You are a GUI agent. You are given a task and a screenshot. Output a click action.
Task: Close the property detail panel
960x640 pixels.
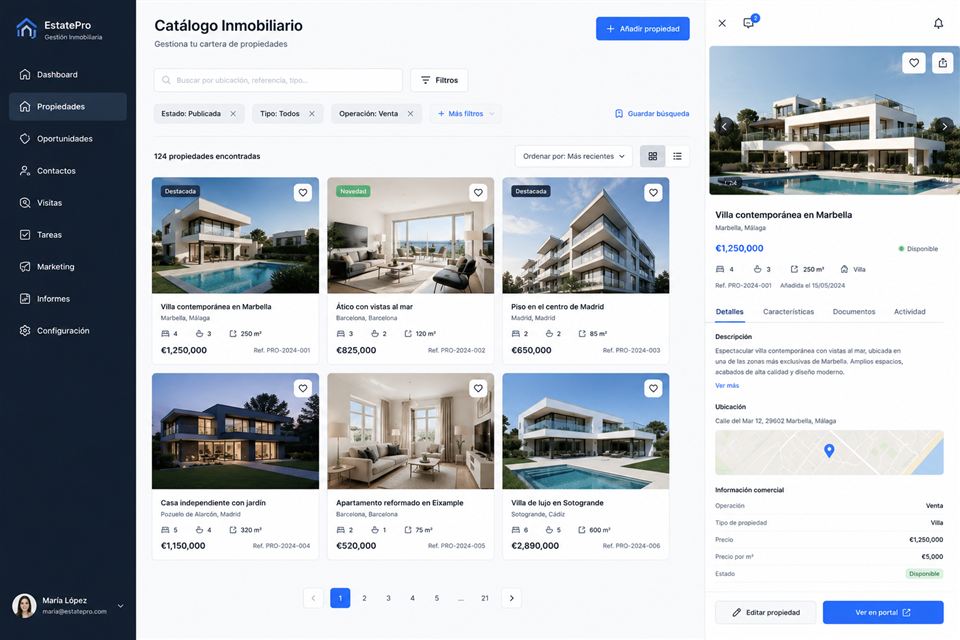[x=722, y=23]
